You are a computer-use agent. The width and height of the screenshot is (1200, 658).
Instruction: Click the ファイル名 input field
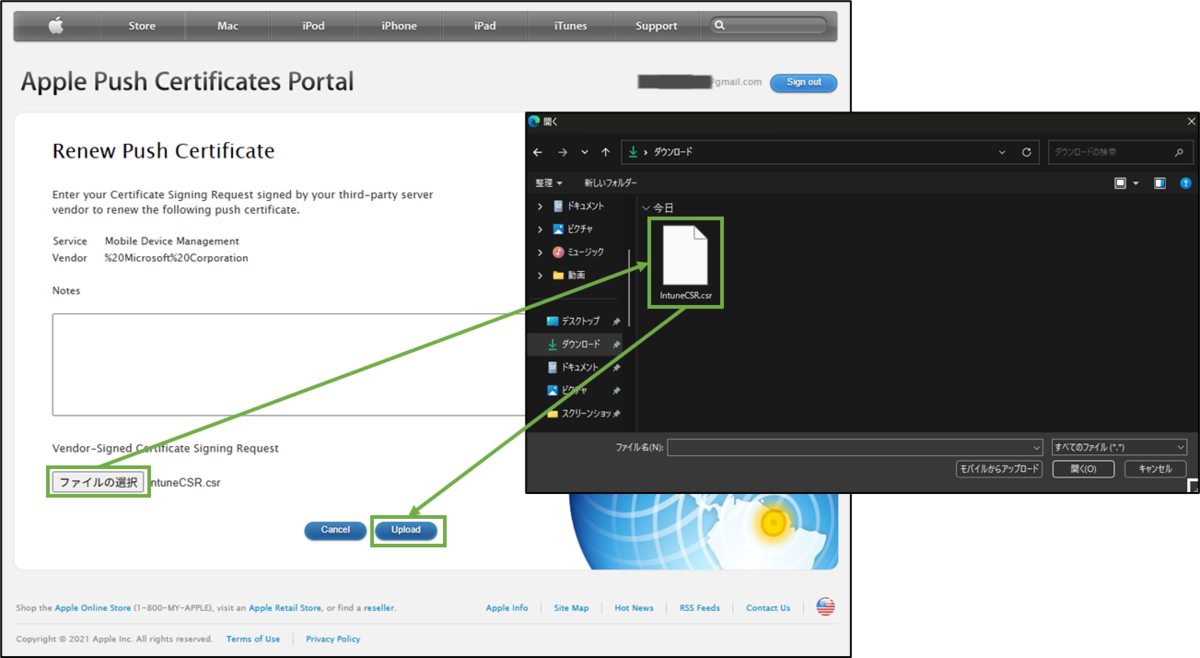[x=849, y=448]
